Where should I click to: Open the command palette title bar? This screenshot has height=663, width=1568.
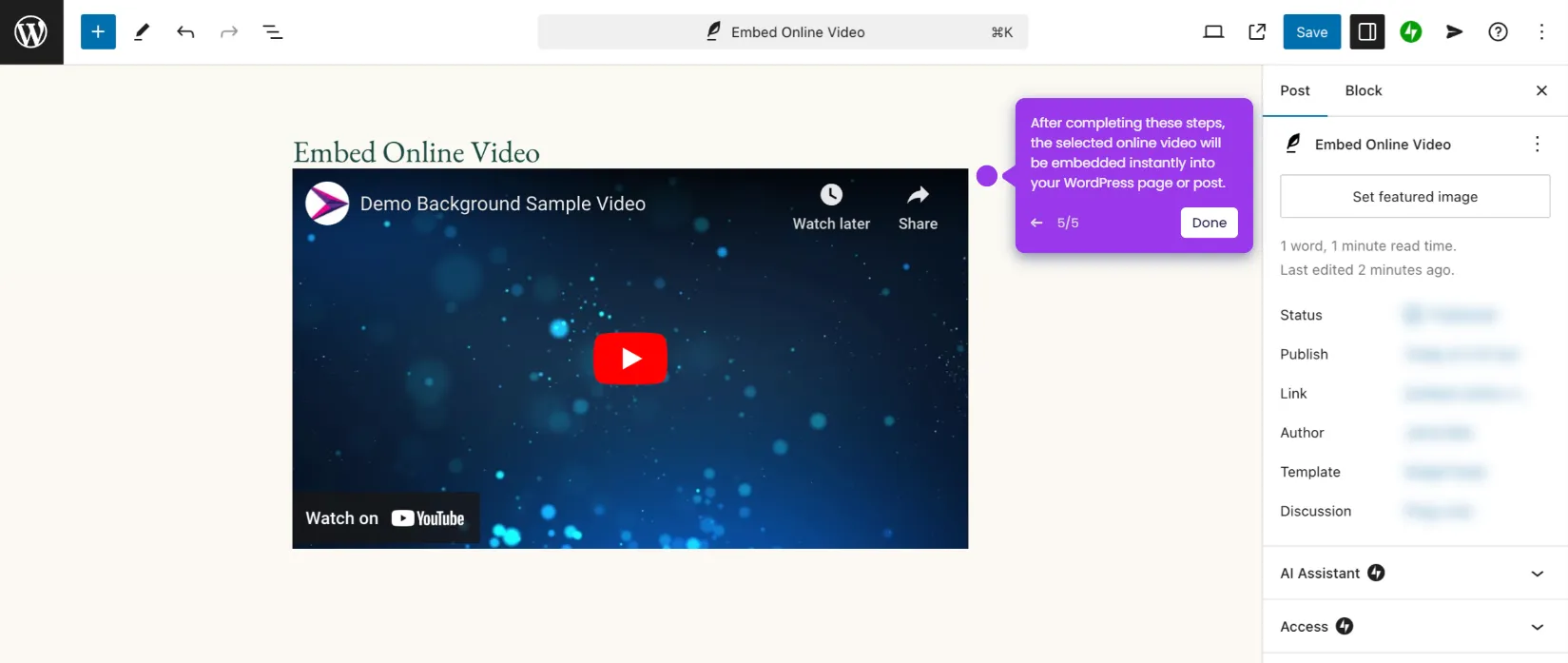coord(783,32)
